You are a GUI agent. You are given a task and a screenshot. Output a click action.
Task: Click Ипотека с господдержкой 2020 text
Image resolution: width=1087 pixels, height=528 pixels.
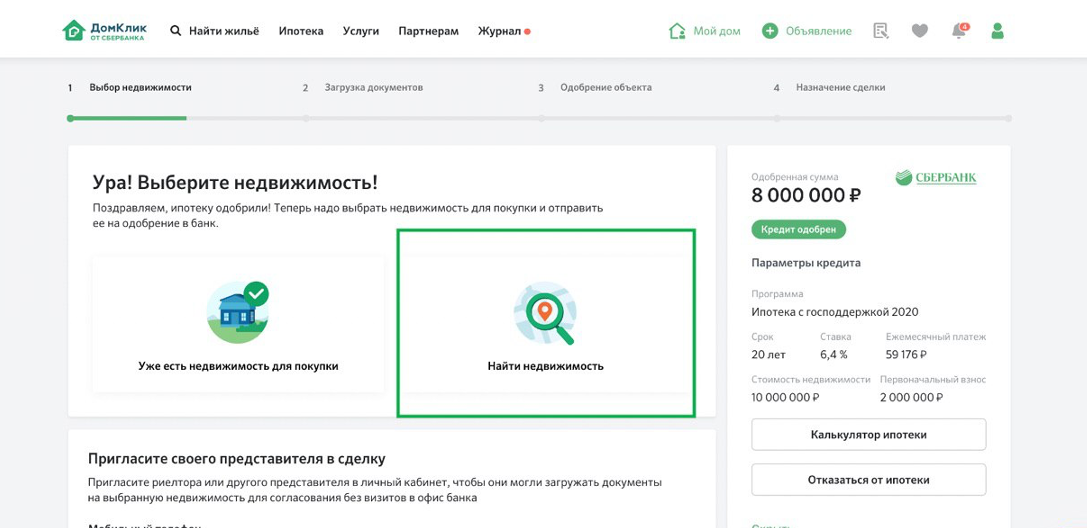click(835, 312)
